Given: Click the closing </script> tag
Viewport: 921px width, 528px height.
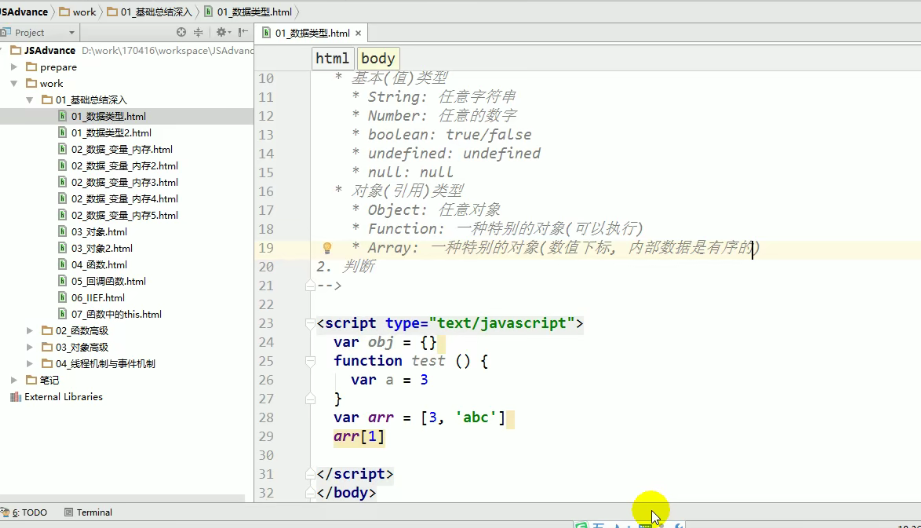Looking at the screenshot, I should 355,474.
